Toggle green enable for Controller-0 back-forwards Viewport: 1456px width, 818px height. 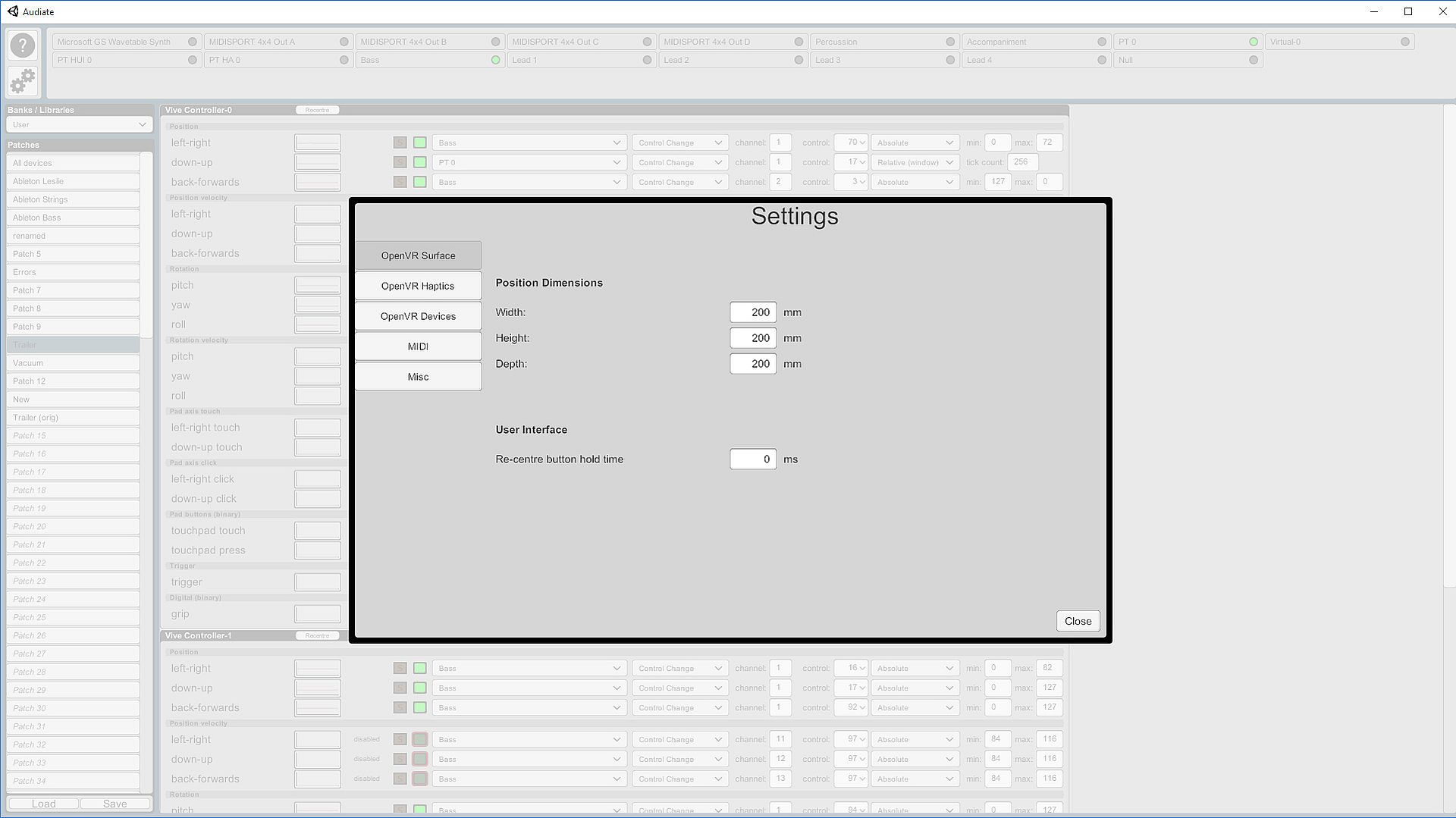point(420,182)
